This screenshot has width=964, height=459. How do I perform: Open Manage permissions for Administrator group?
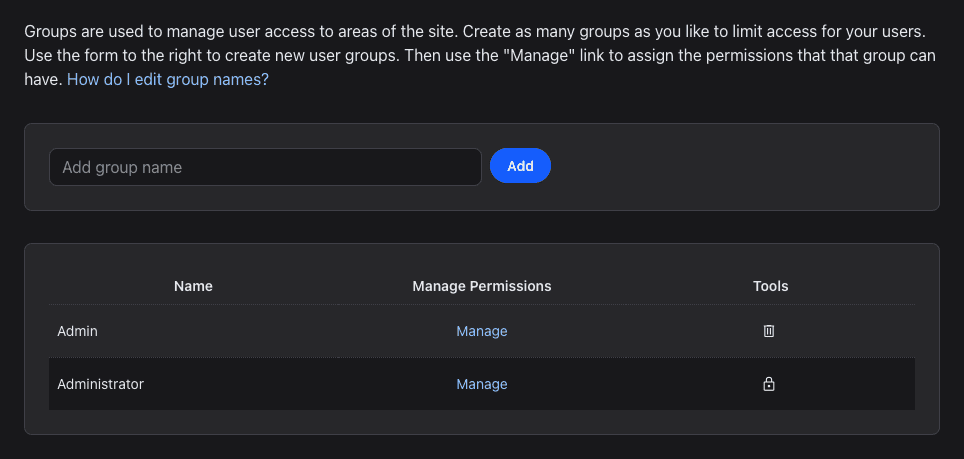click(x=481, y=384)
